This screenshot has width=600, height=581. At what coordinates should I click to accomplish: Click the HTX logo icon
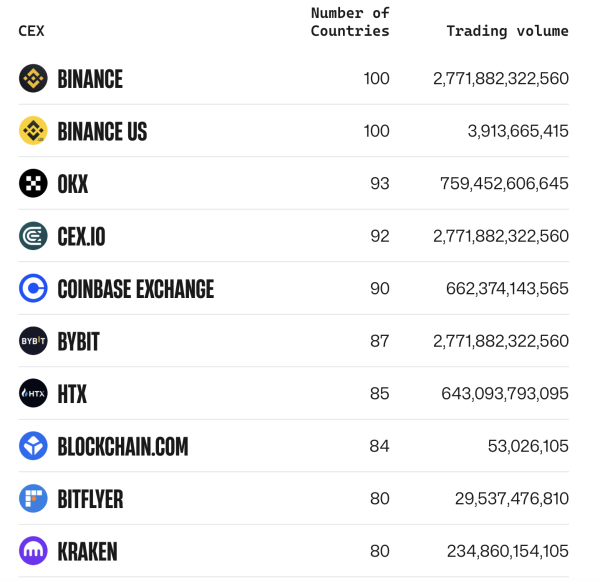(33, 394)
